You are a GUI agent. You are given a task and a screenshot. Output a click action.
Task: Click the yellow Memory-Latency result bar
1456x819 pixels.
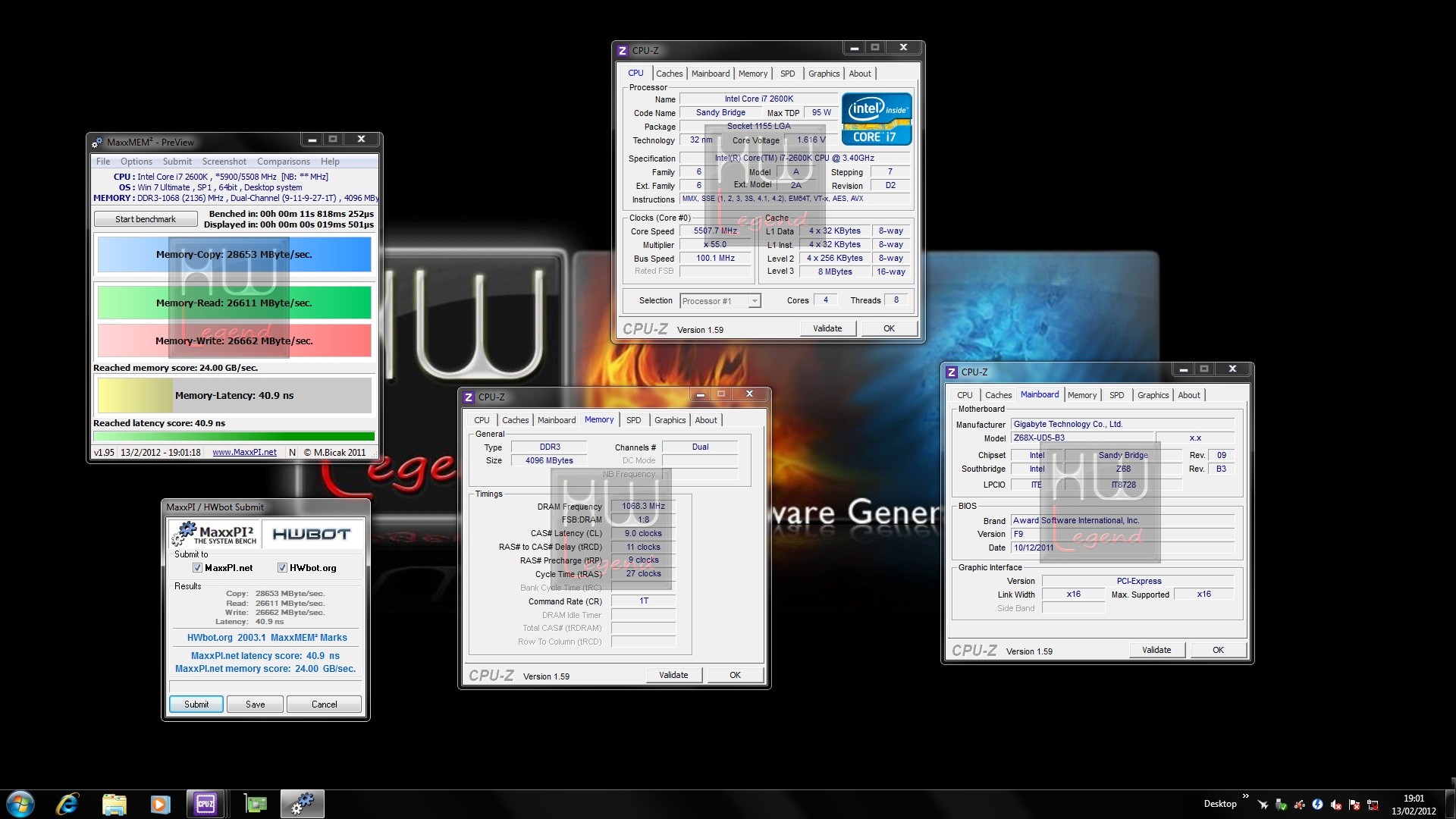pos(234,395)
